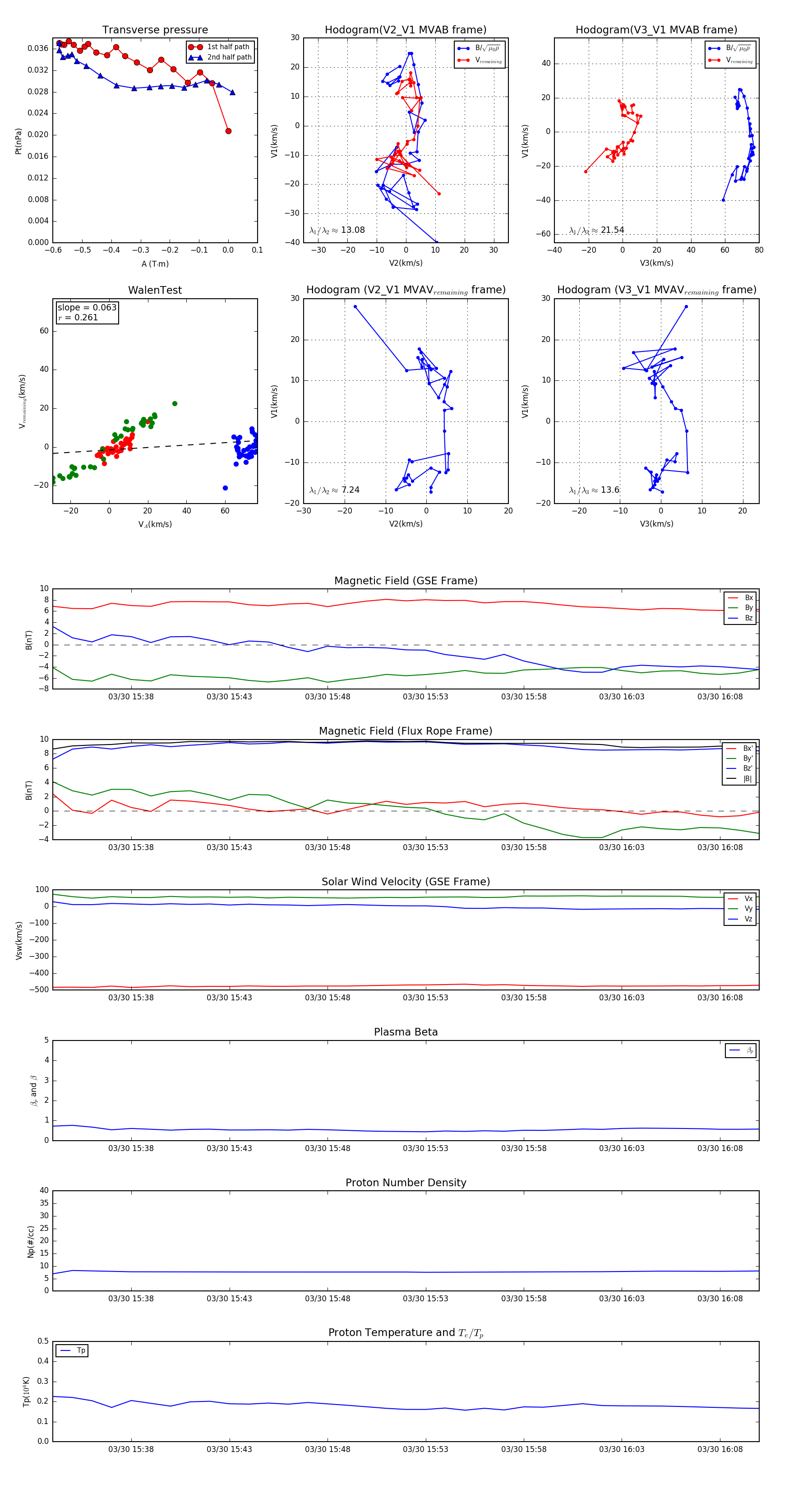812x1489 pixels.
Task: Click the "Pt(nPa)" y-axis label
Action: pyautogui.click(x=18, y=140)
